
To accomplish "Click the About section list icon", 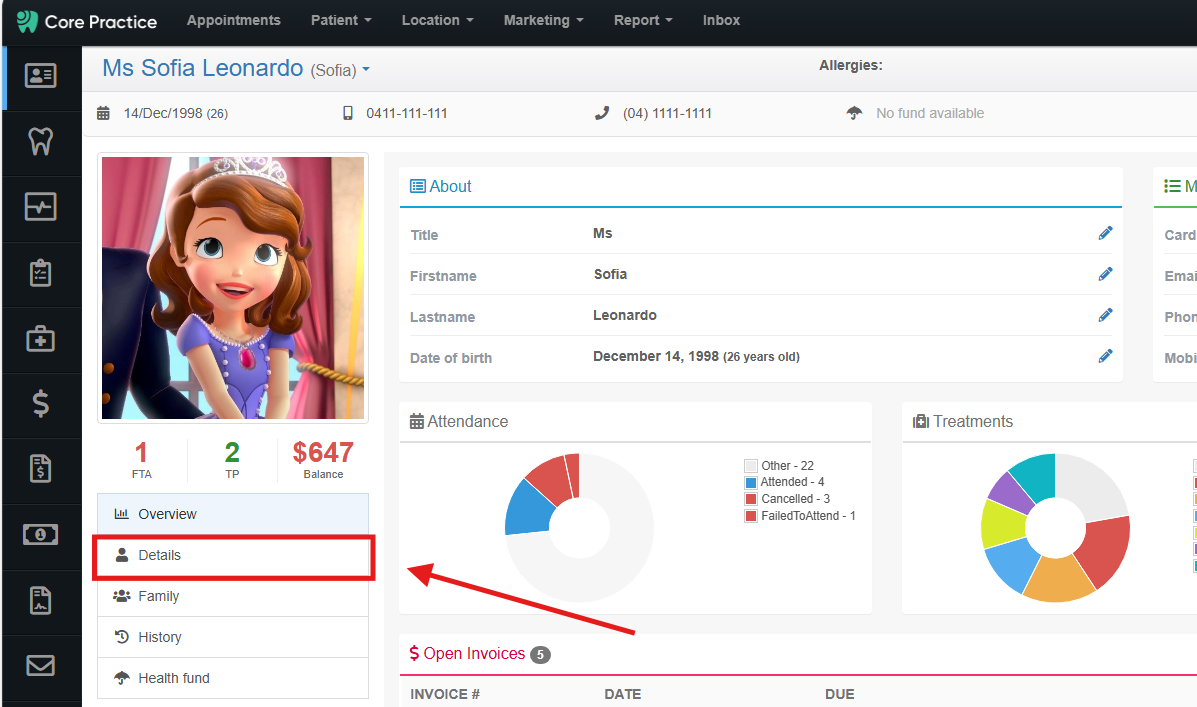I will pos(418,186).
